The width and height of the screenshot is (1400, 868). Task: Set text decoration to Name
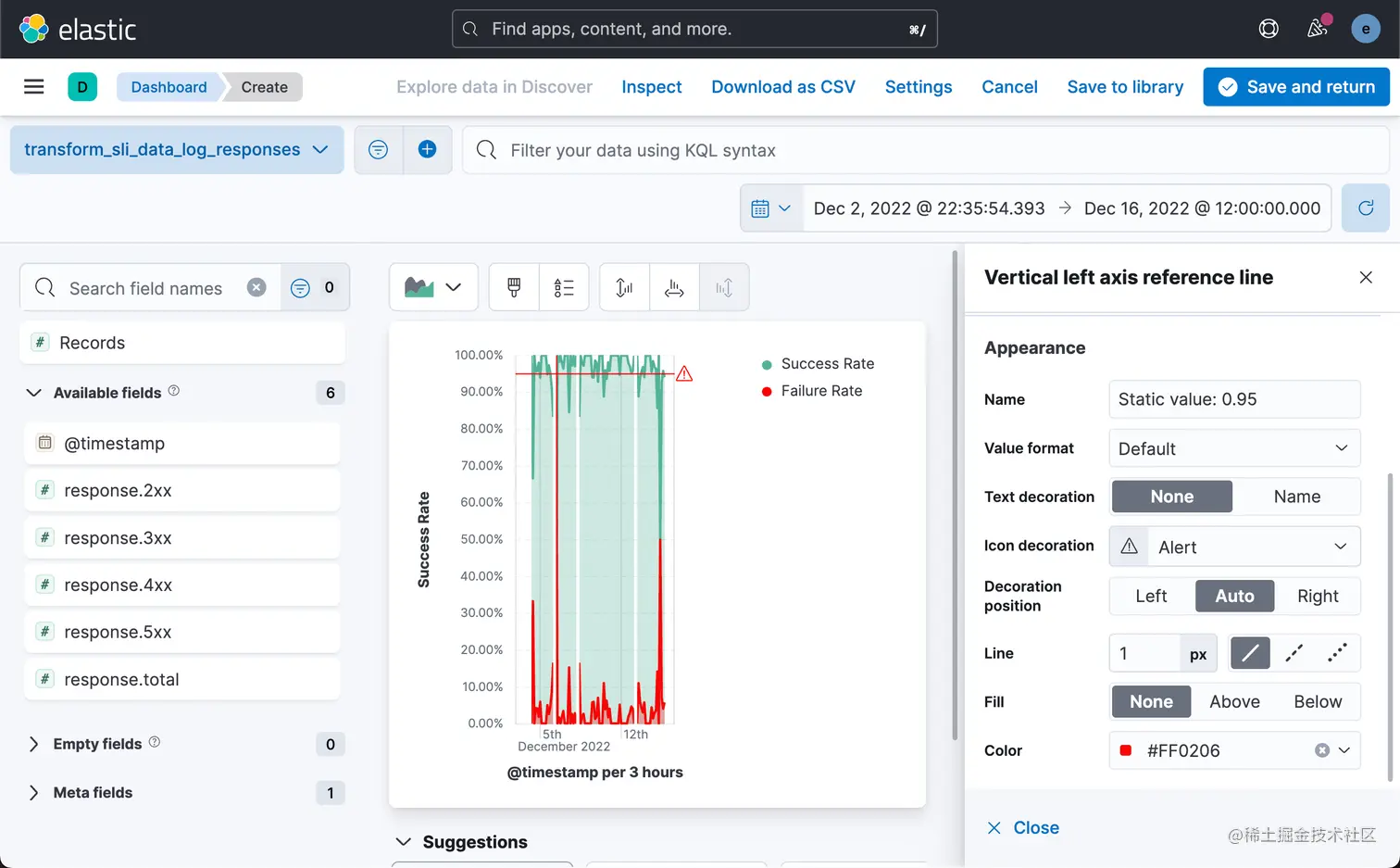pyautogui.click(x=1296, y=497)
